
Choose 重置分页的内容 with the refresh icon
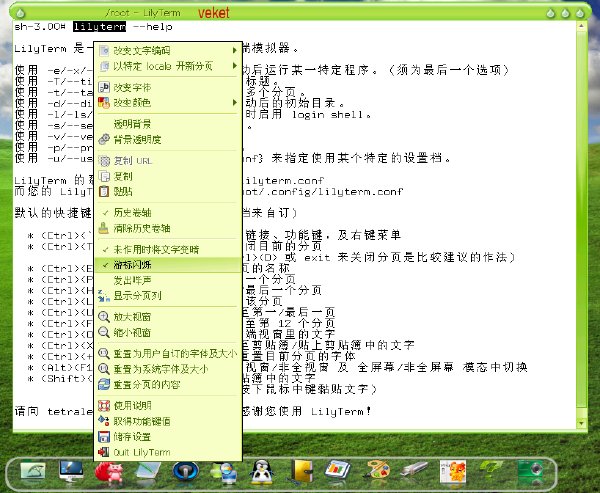coord(168,384)
